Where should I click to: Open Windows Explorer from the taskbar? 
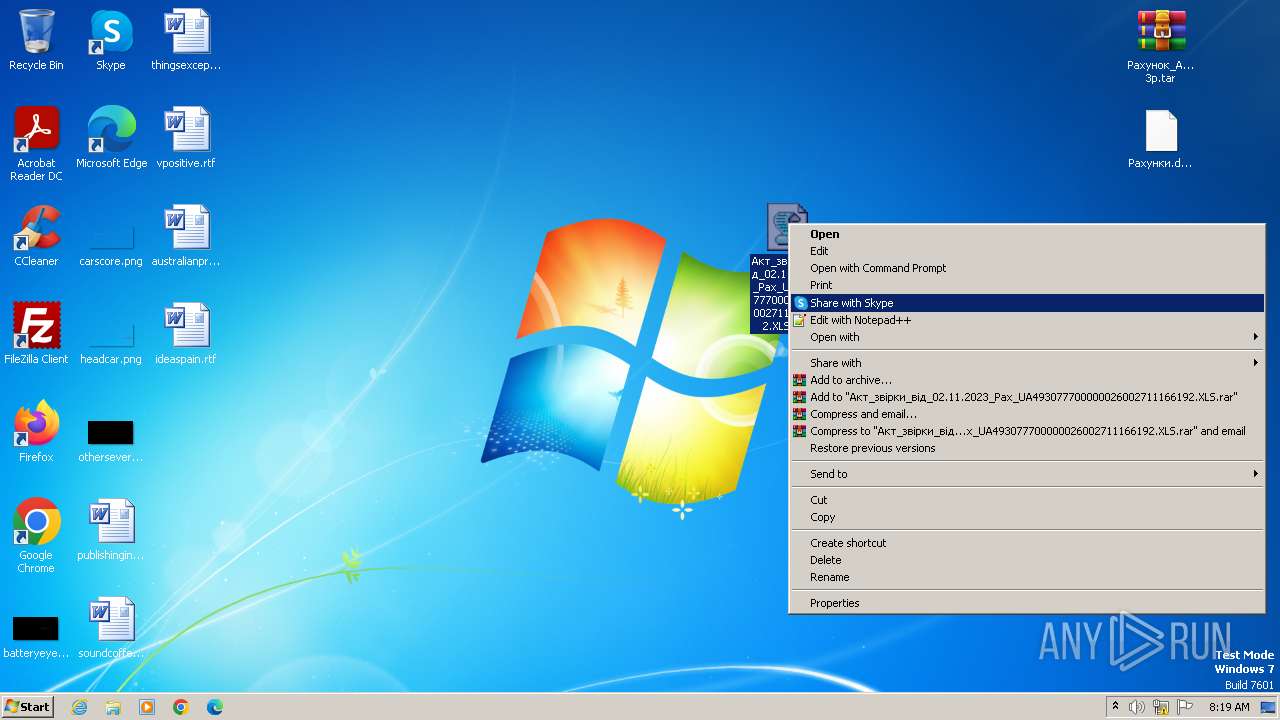pyautogui.click(x=113, y=707)
